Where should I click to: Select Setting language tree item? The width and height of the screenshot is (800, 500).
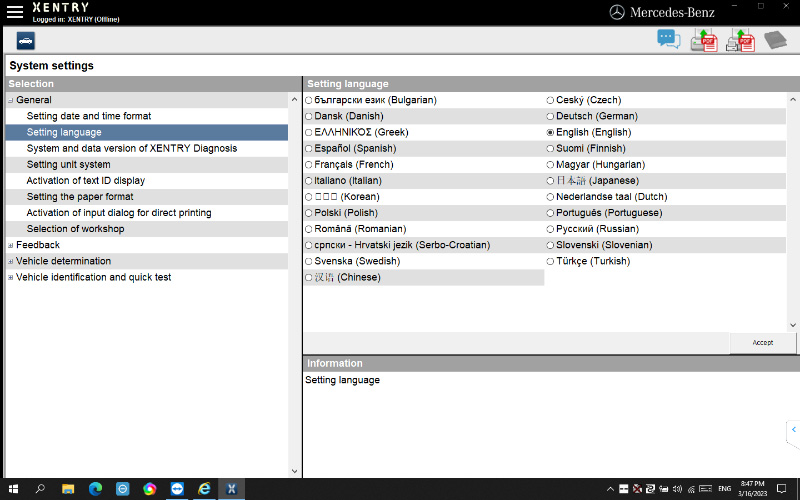point(64,132)
